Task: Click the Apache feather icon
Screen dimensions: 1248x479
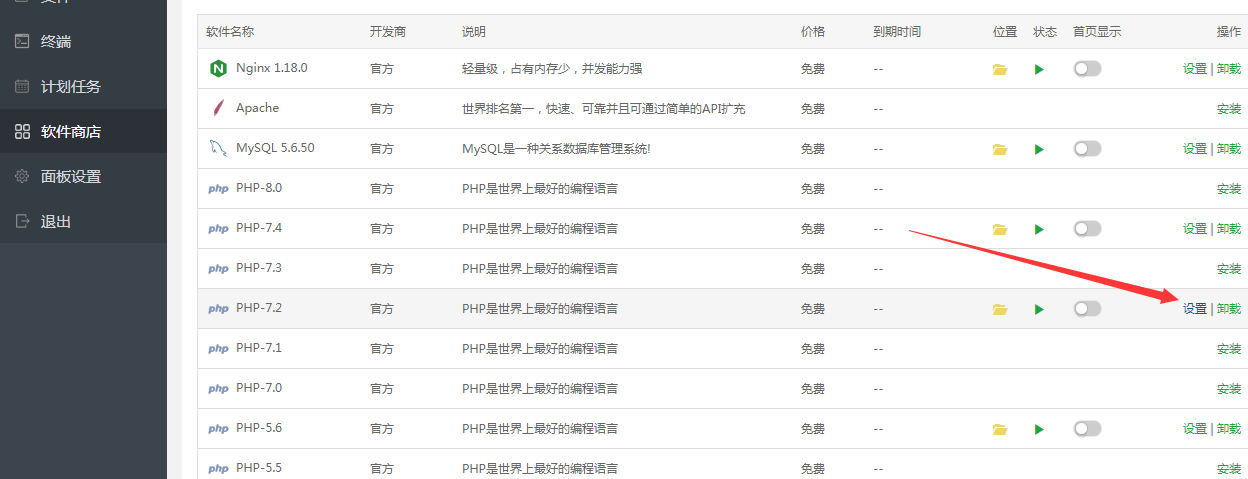Action: click(218, 108)
